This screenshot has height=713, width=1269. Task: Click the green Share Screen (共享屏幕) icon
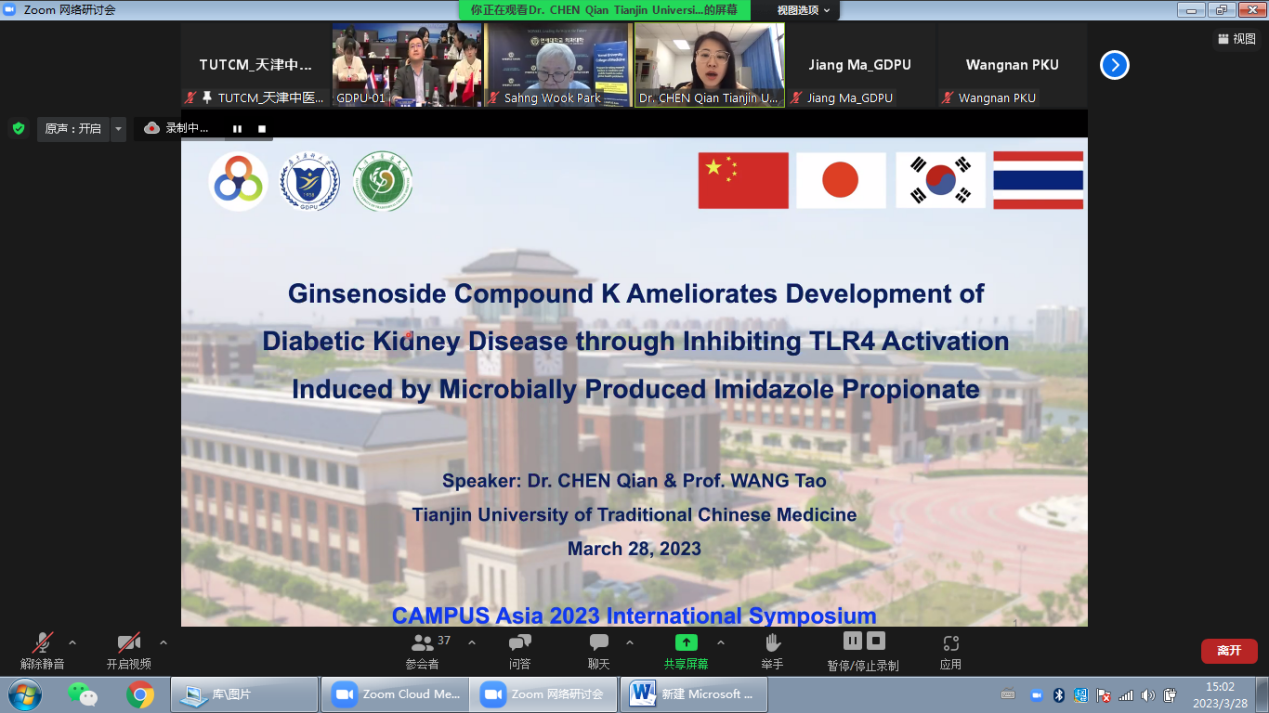tap(686, 643)
